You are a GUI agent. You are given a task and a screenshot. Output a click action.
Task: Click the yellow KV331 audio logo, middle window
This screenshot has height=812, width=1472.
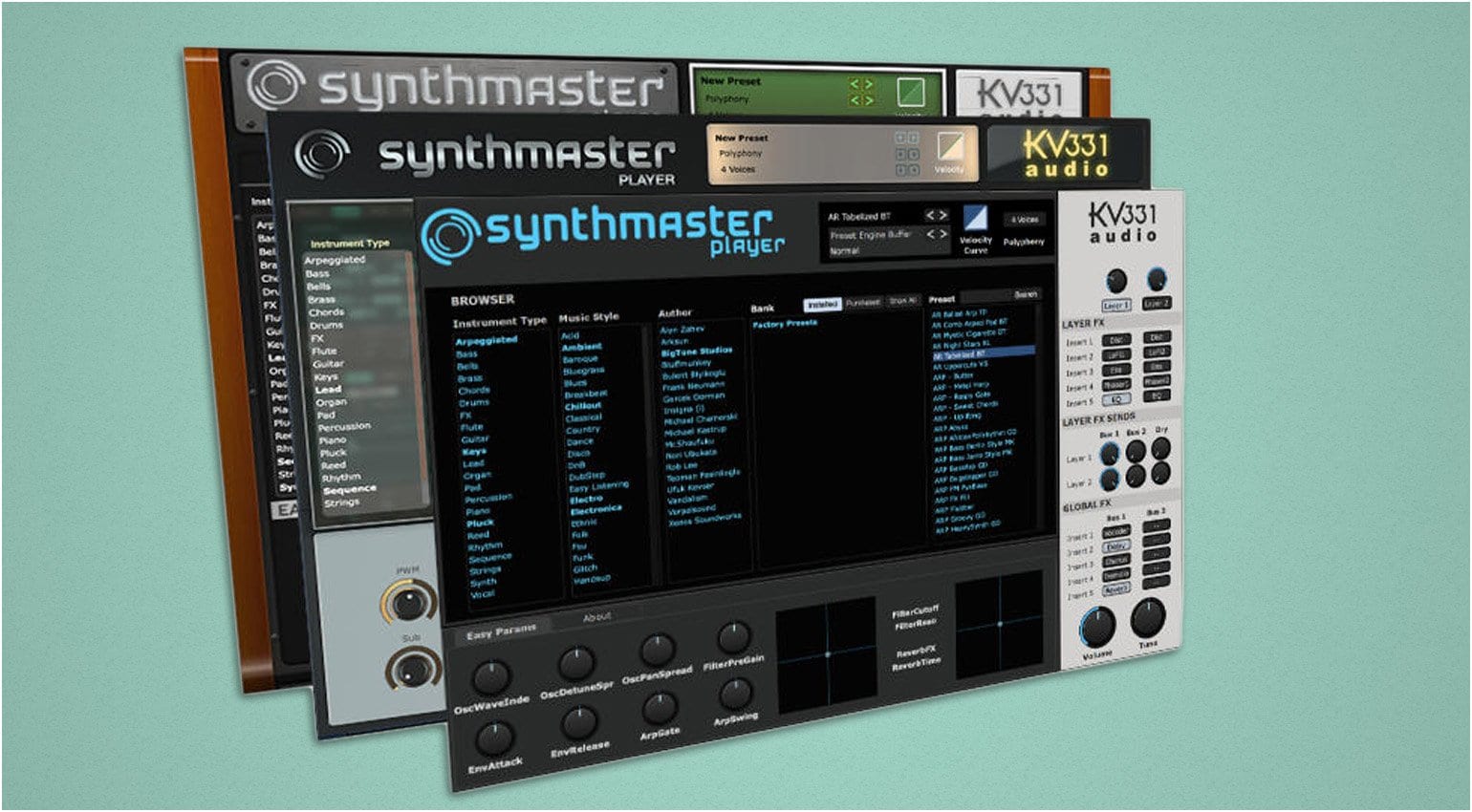pos(1066,154)
